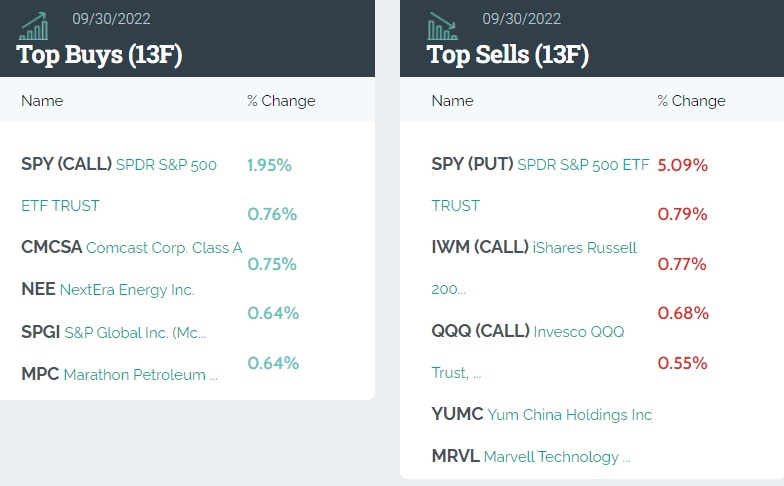Open the YUMC Yum China Holdings link

coord(541,414)
